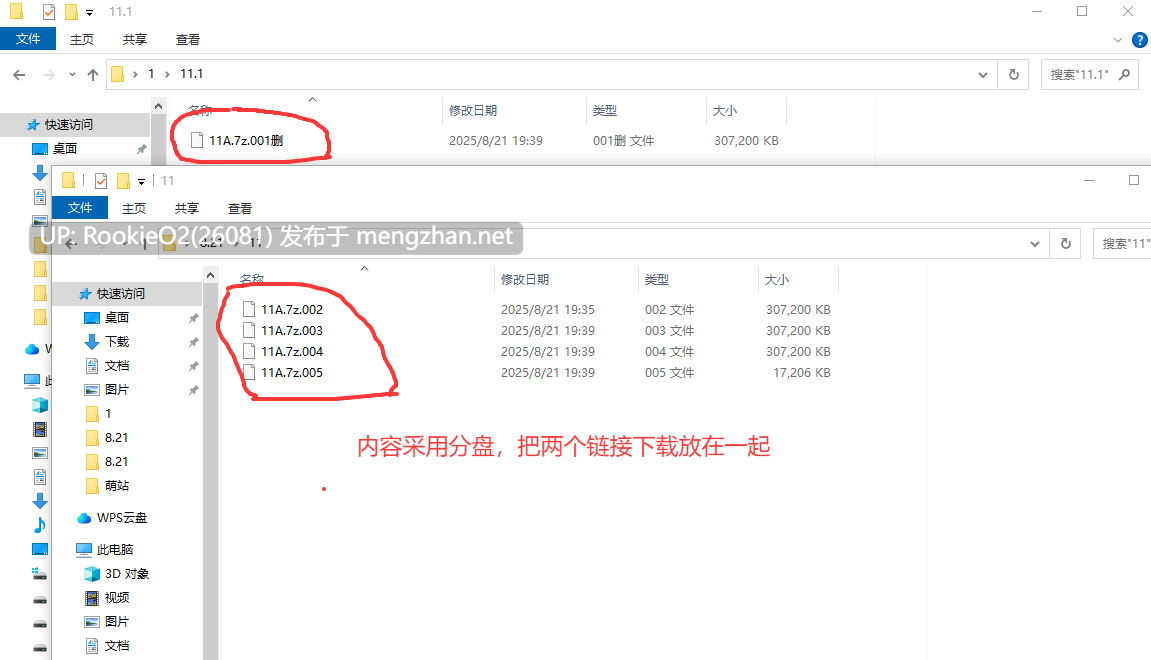
Task: Open 视频 in sidebar
Action: click(x=117, y=598)
